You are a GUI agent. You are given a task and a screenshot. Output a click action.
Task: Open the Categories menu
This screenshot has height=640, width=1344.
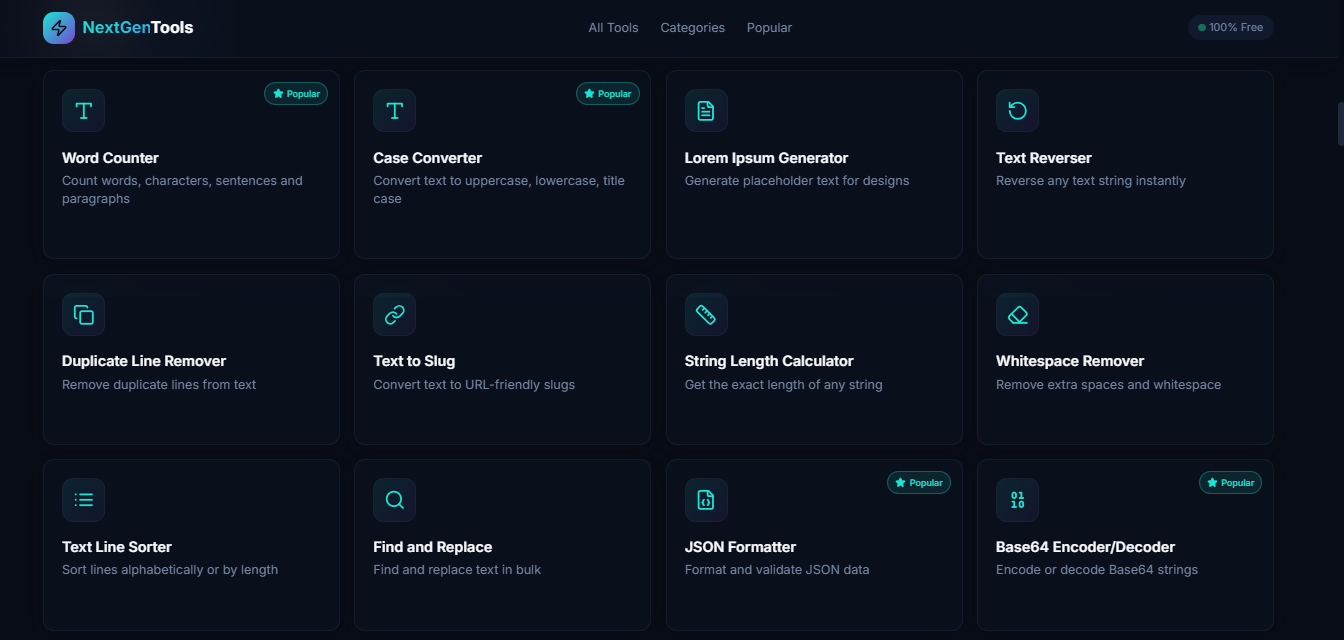click(x=692, y=27)
